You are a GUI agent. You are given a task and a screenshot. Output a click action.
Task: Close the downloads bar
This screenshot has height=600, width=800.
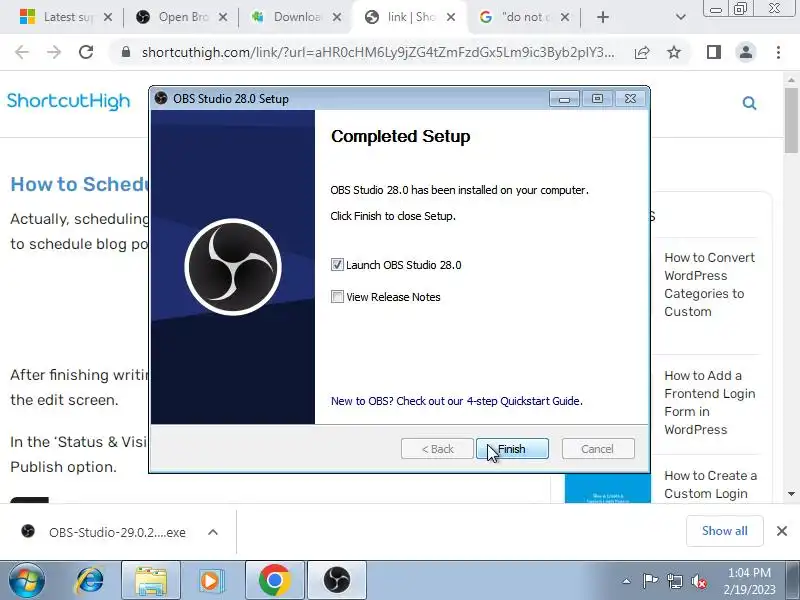[782, 531]
